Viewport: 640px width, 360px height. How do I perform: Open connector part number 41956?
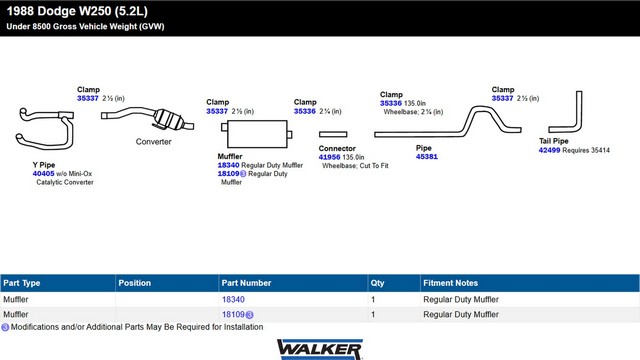point(329,157)
